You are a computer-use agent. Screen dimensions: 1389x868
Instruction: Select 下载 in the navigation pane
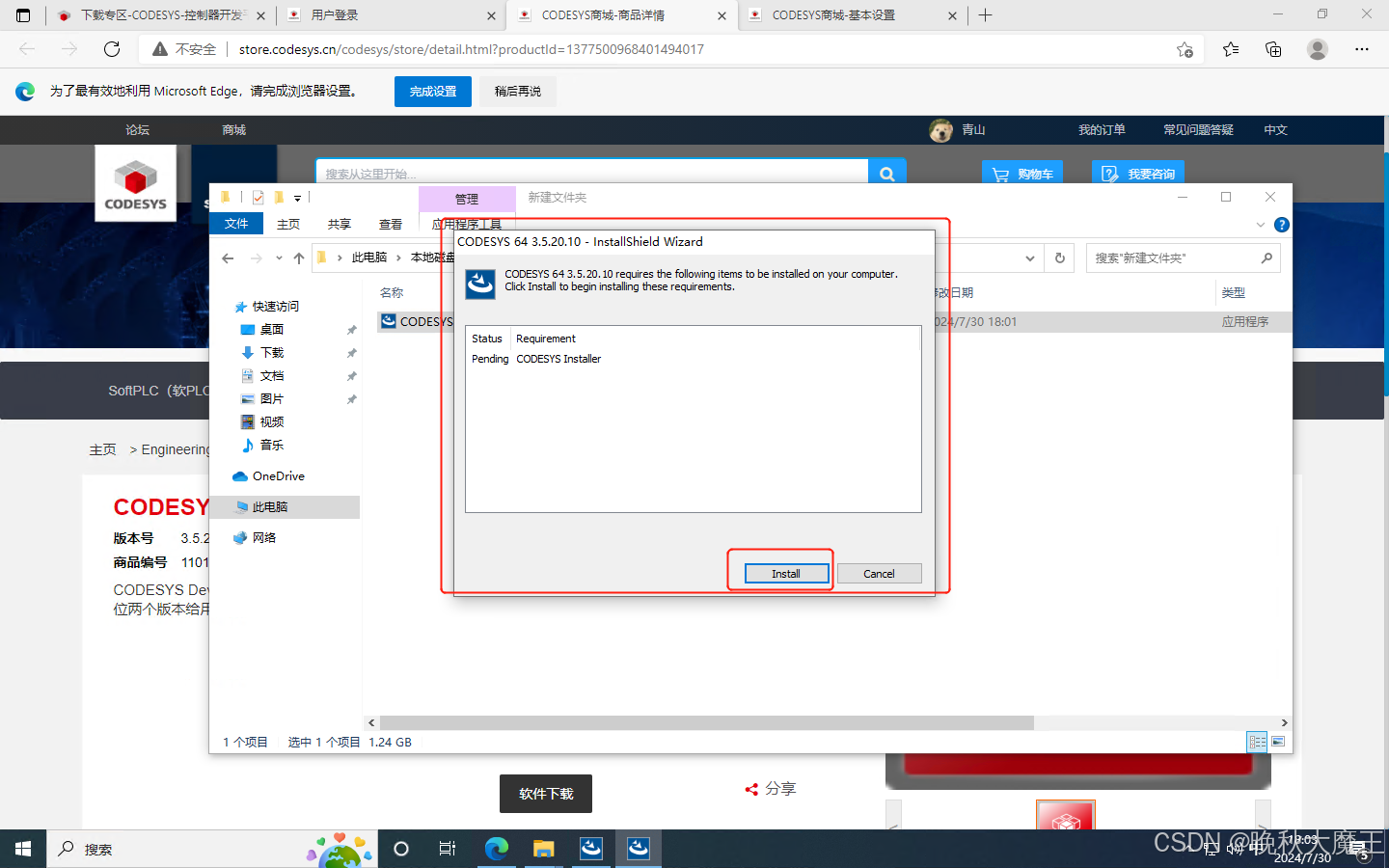[x=271, y=353]
